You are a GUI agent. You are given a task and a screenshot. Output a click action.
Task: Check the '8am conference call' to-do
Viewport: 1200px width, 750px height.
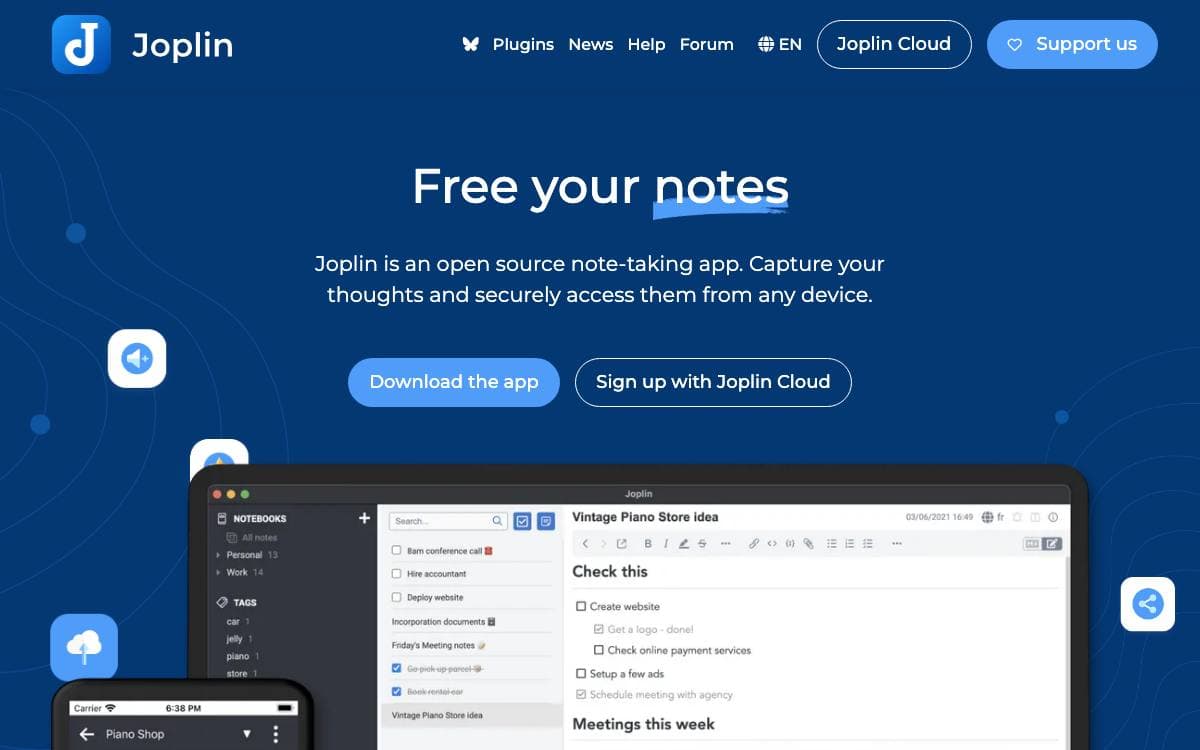(x=396, y=551)
